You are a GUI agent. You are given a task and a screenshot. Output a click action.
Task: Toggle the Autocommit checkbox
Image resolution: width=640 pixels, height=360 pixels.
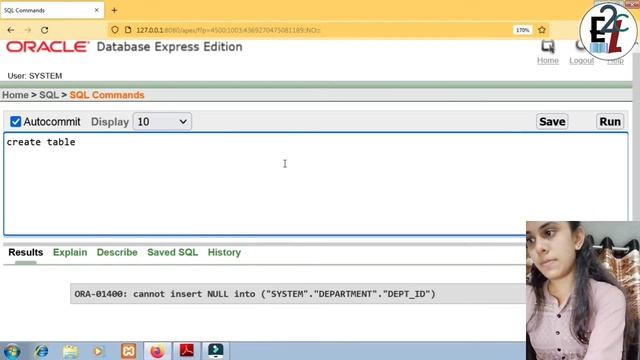(16, 122)
